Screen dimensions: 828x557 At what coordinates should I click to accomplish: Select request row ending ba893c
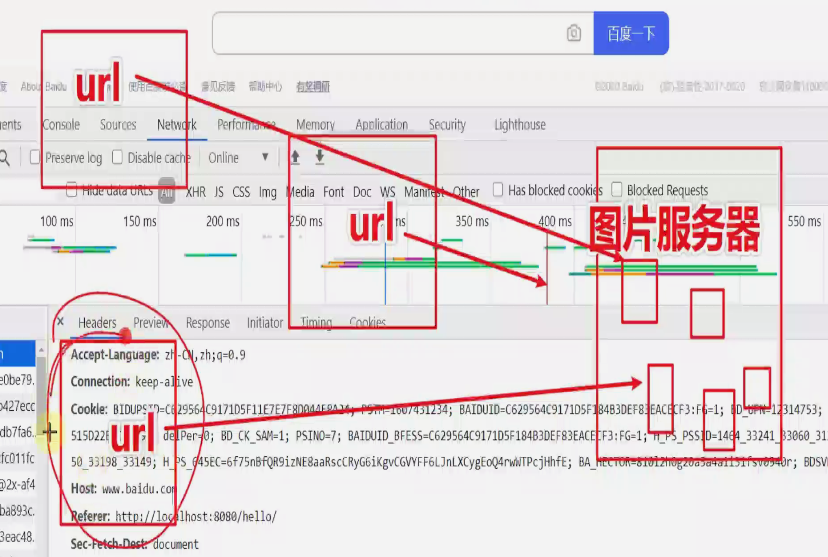[17, 511]
